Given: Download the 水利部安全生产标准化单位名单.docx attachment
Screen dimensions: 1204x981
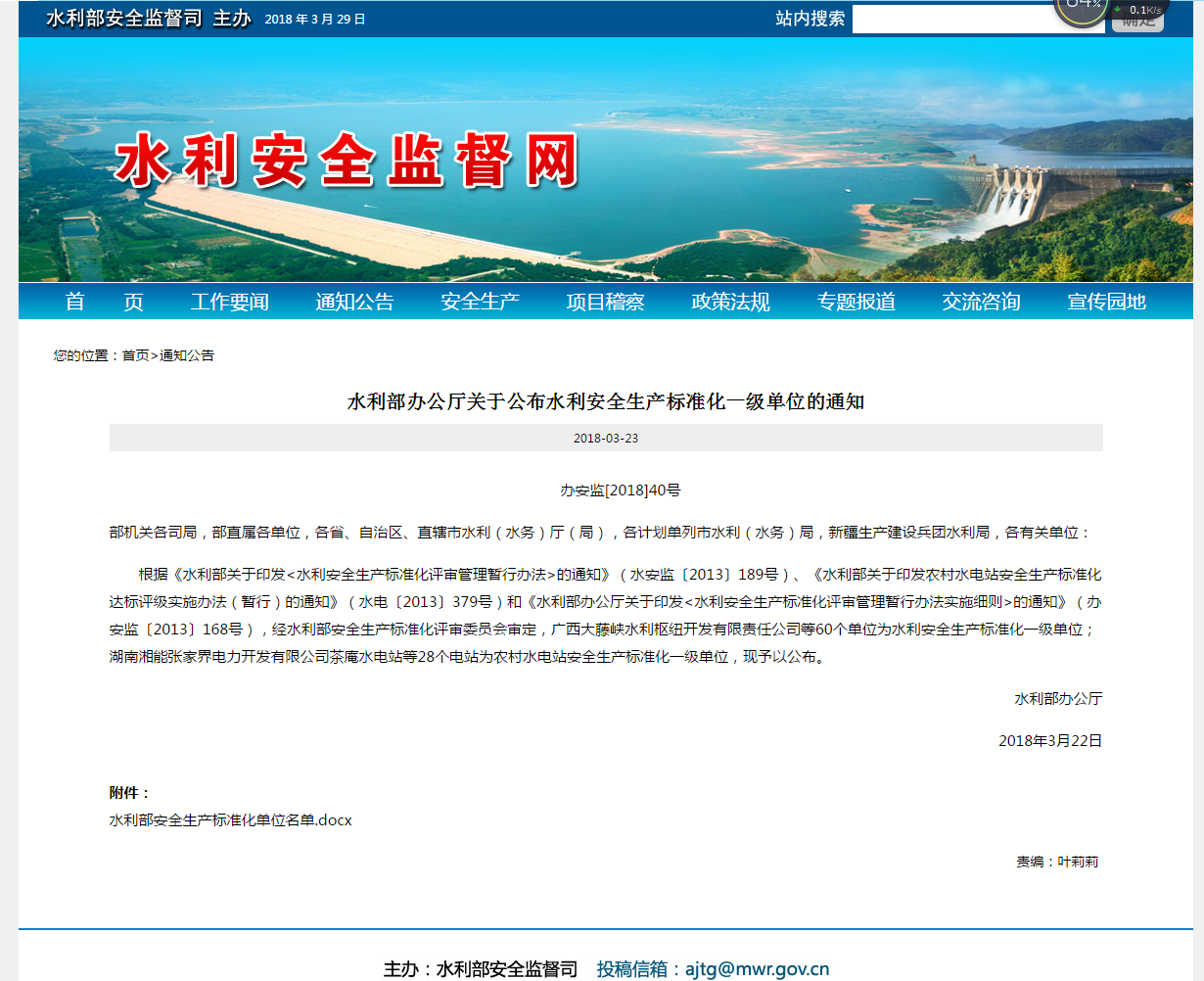Looking at the screenshot, I should 230,819.
